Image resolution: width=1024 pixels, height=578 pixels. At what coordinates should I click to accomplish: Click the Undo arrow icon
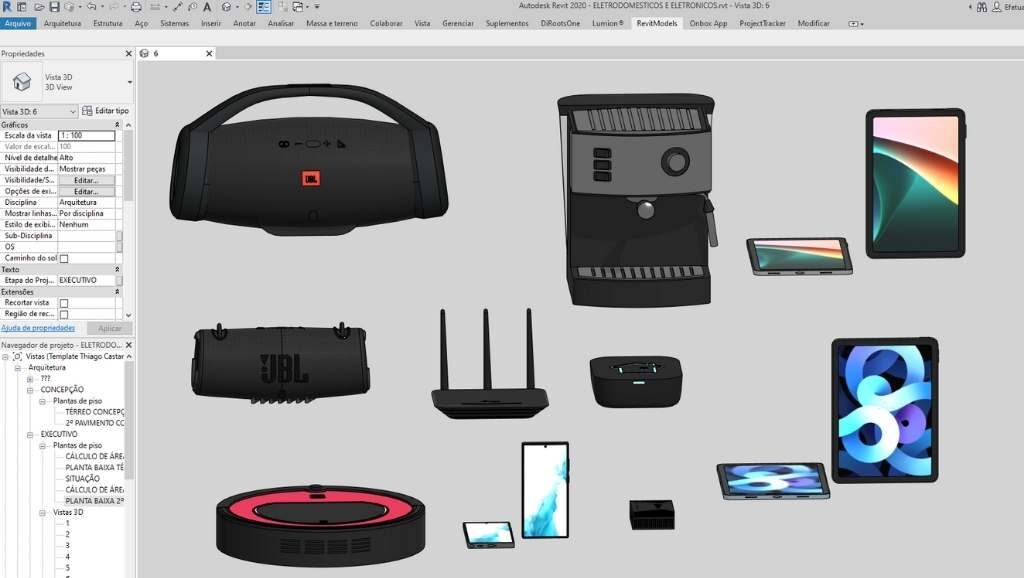92,7
